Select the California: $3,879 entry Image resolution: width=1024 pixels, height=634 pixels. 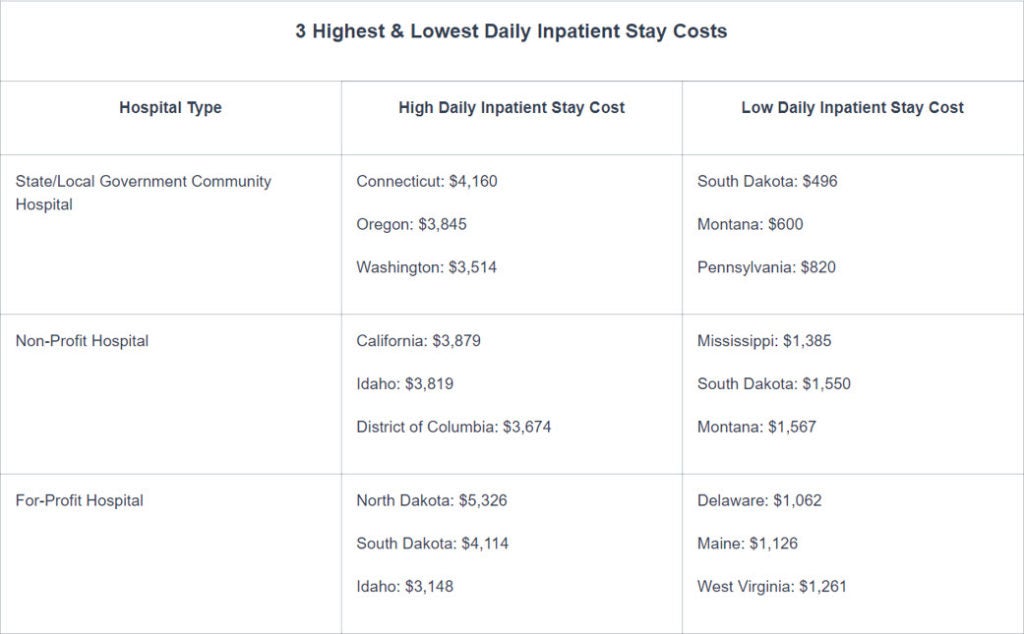pos(419,341)
